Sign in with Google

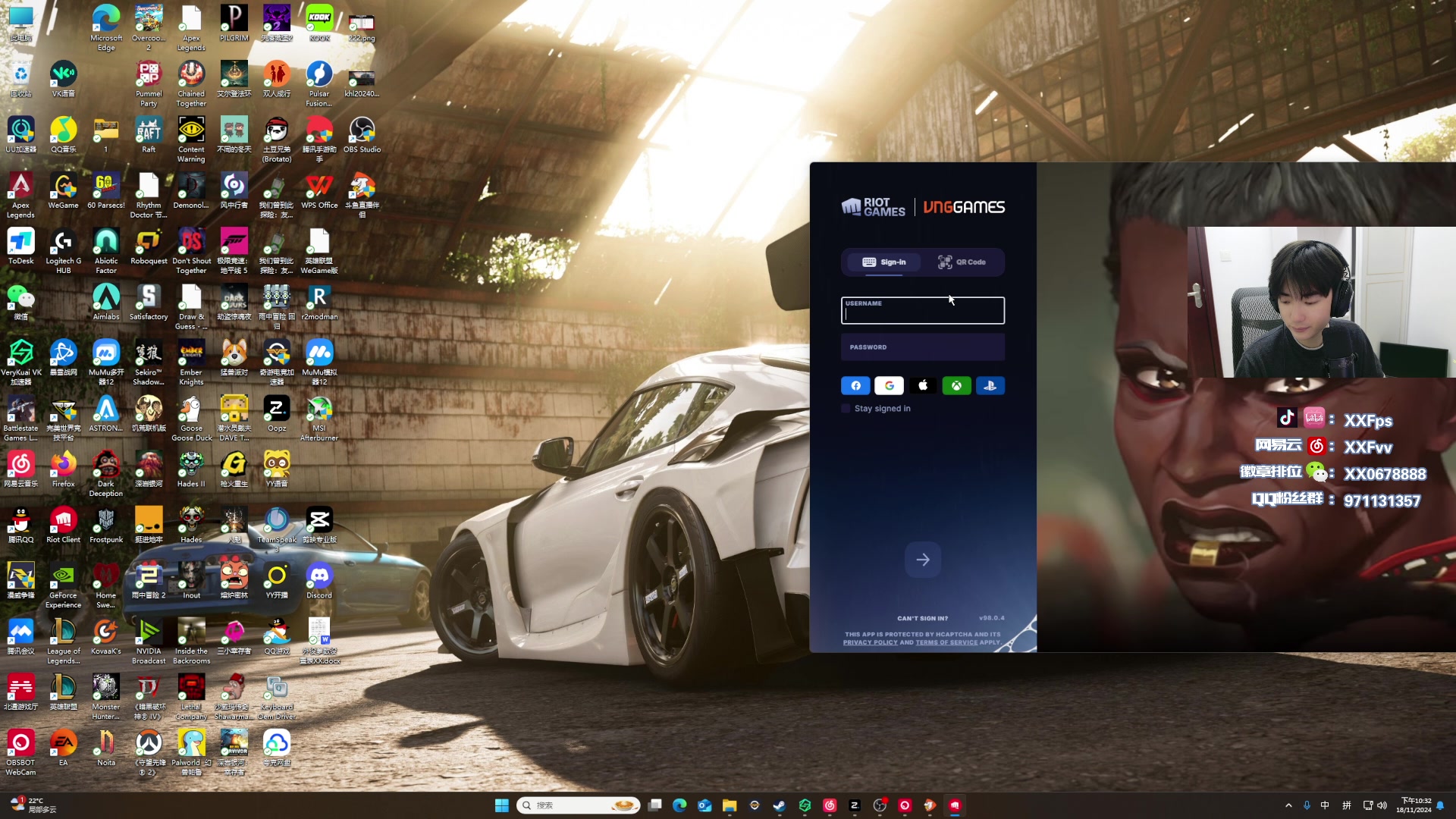coord(889,386)
